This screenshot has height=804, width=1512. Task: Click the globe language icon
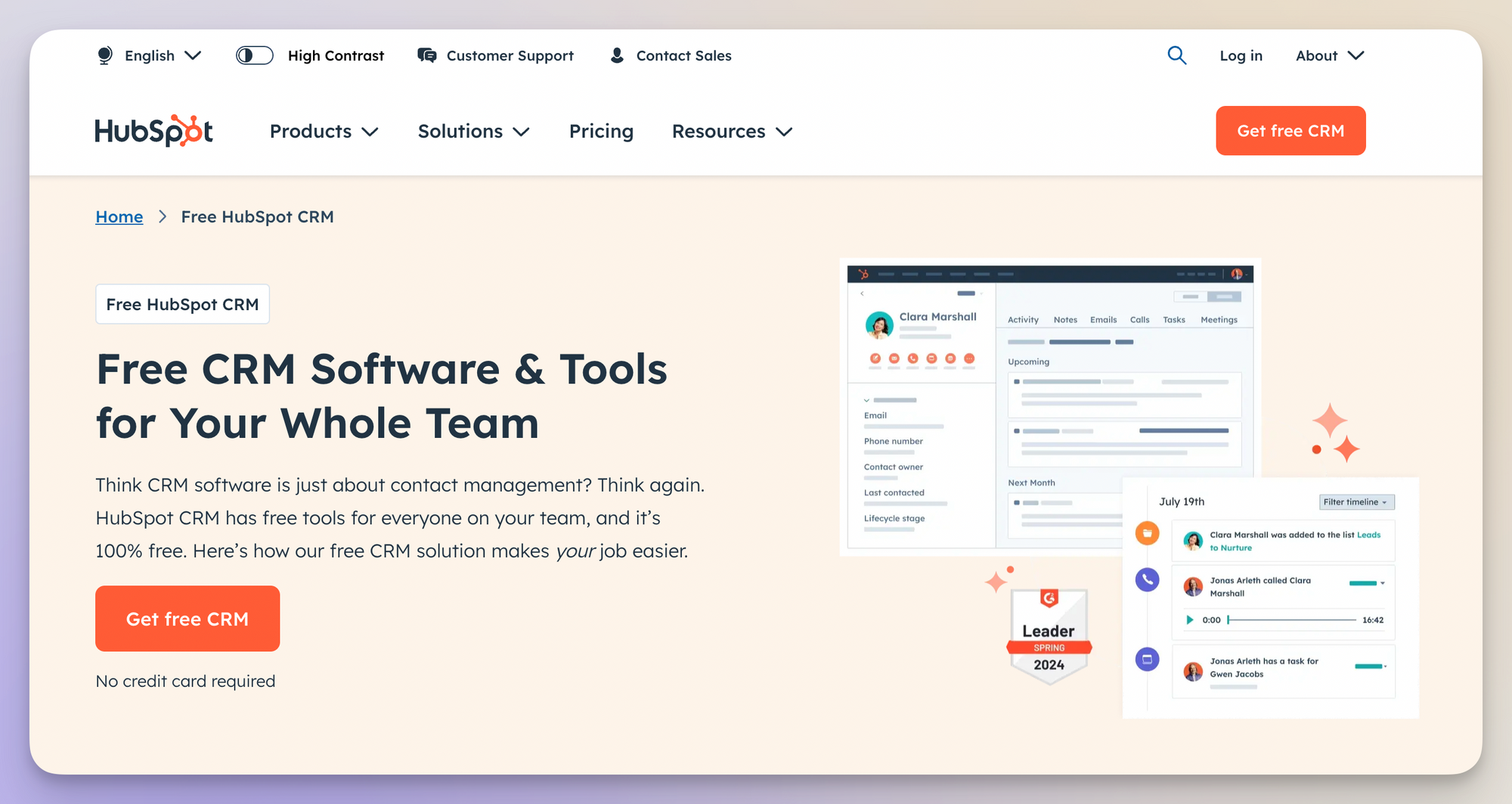click(x=105, y=55)
